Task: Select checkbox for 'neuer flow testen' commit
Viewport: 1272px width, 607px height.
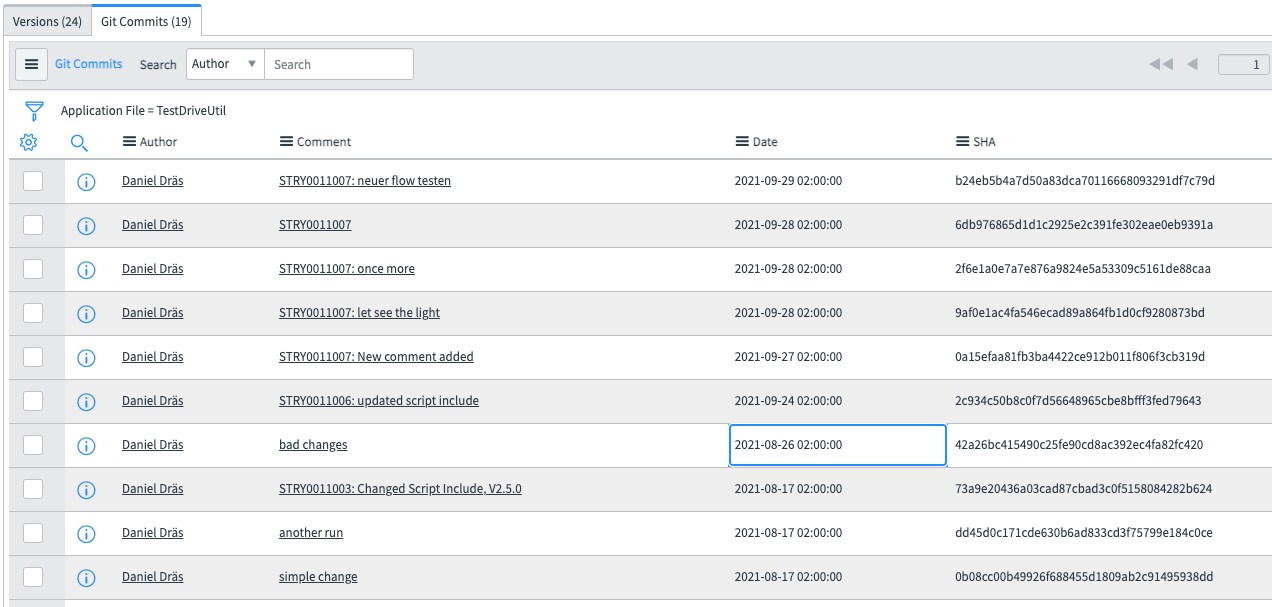Action: point(33,181)
